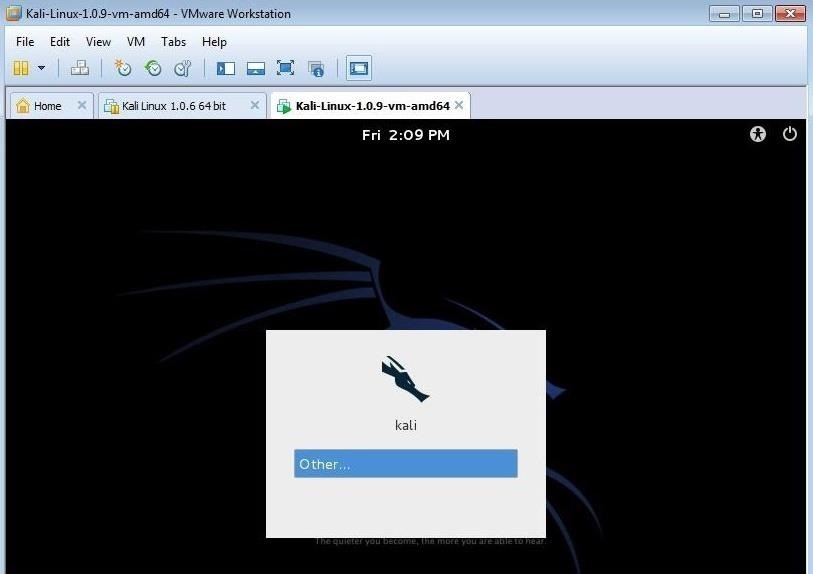Click the power icon on login screen
The width and height of the screenshot is (813, 574).
pos(790,134)
